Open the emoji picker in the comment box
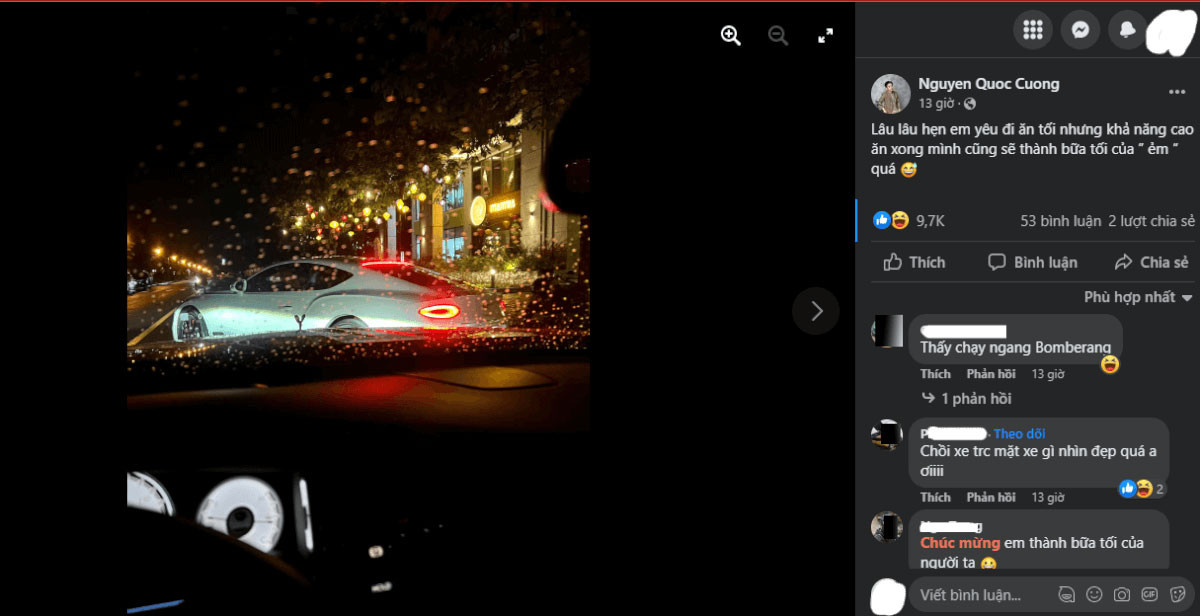 [1093, 594]
